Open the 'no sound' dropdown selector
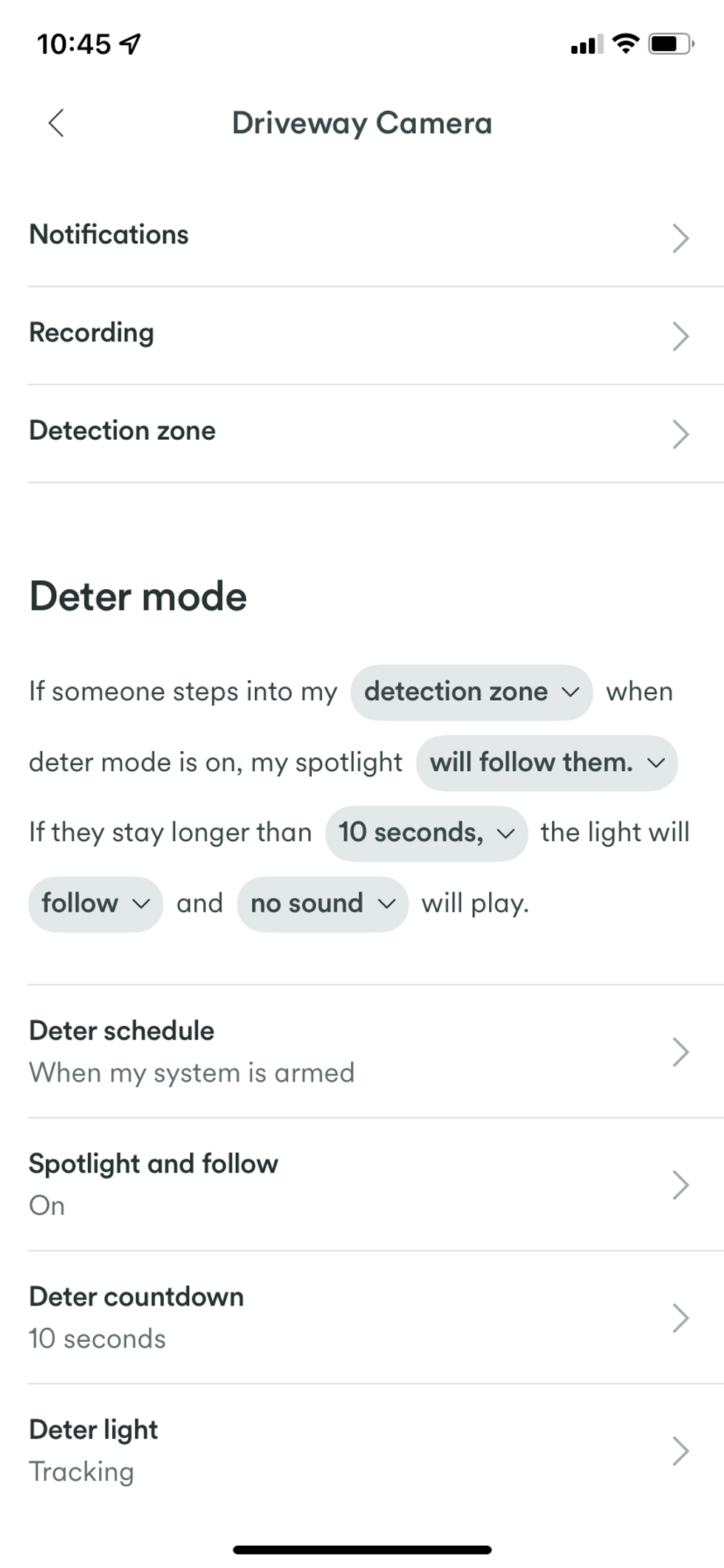Viewport: 724px width, 1568px height. (x=322, y=903)
